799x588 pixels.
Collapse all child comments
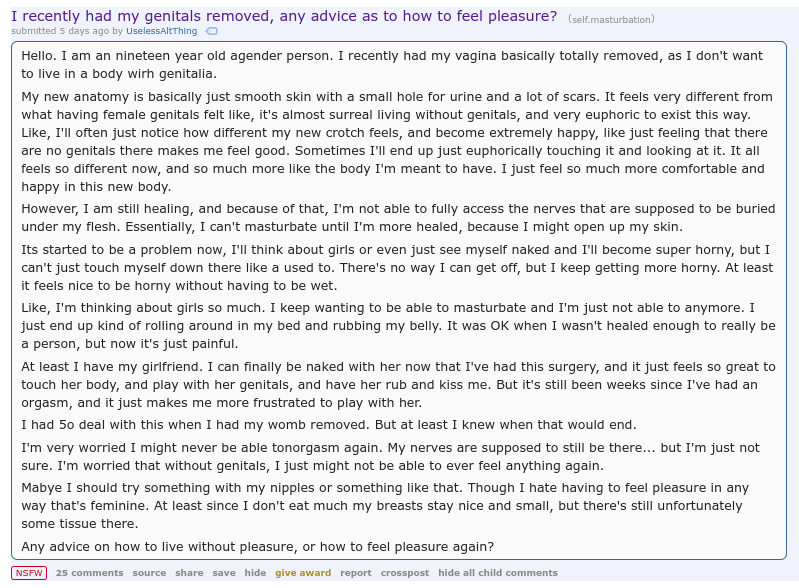[497, 573]
